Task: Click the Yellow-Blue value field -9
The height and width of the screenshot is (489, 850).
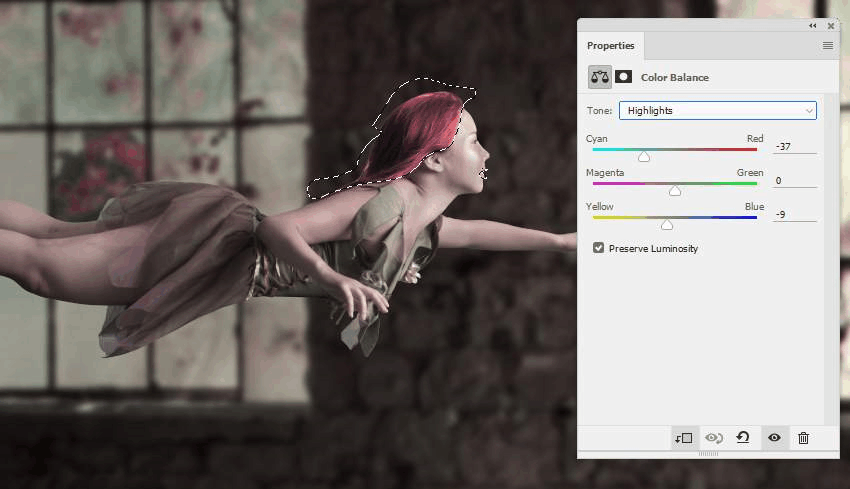Action: click(795, 215)
